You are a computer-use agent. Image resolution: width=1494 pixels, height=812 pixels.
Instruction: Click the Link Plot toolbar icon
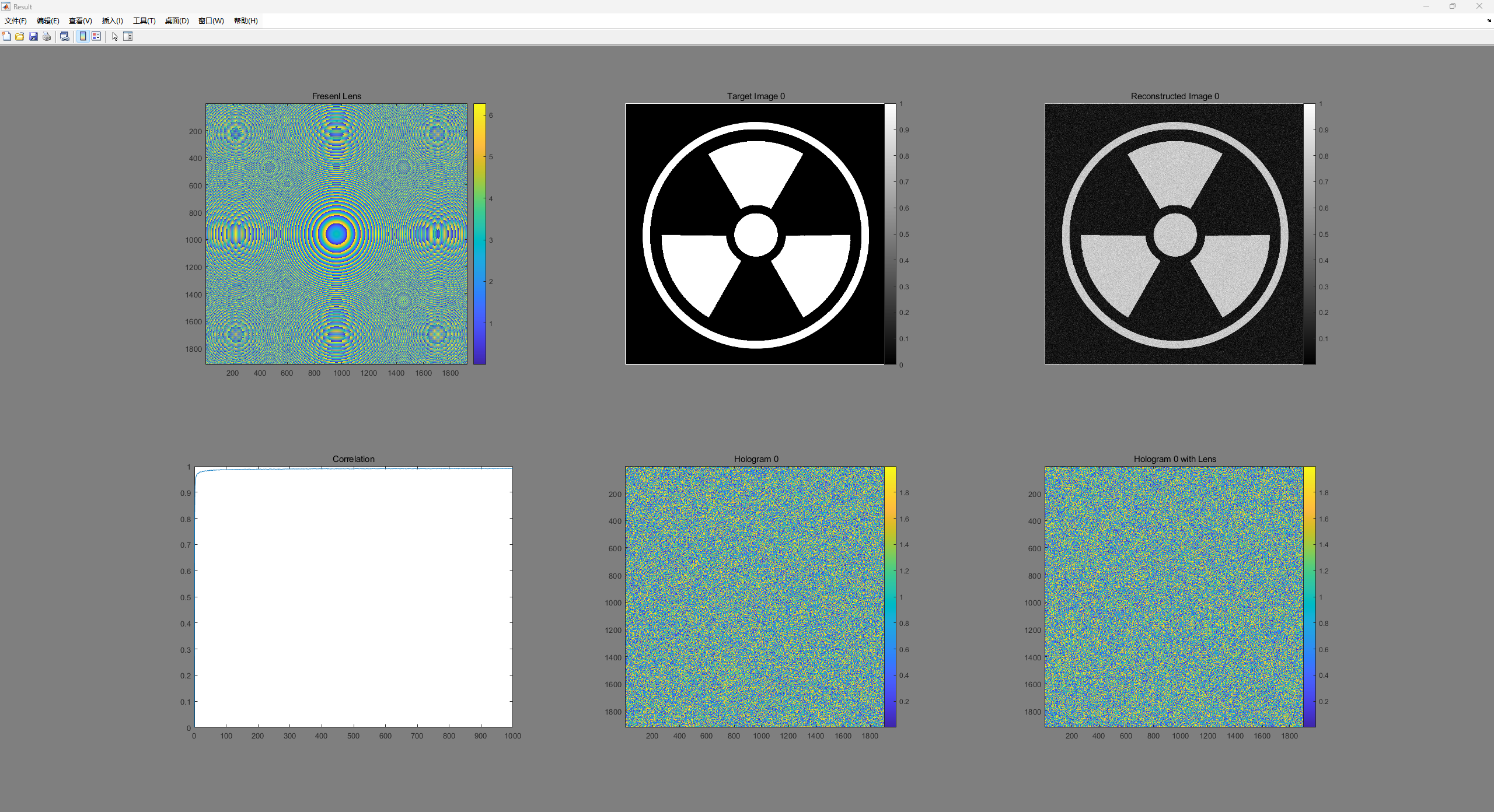click(65, 36)
